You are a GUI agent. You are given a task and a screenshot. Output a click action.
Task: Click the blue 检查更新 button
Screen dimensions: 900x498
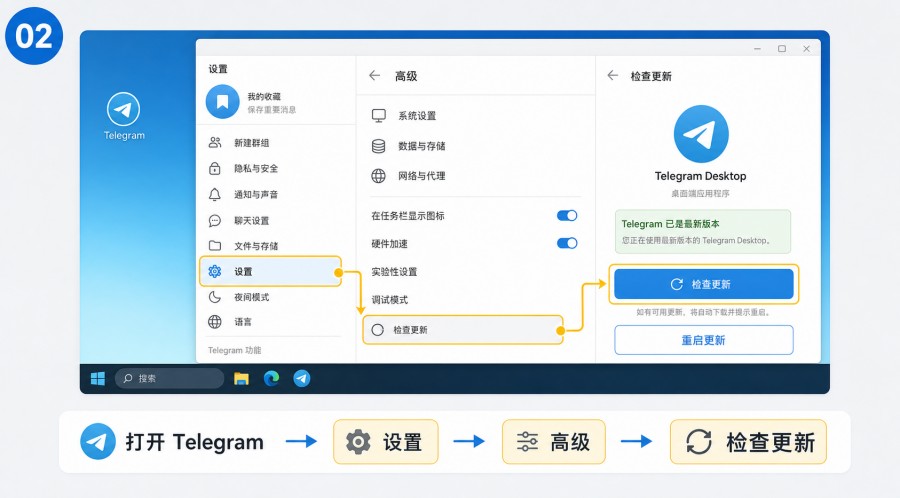(x=704, y=284)
